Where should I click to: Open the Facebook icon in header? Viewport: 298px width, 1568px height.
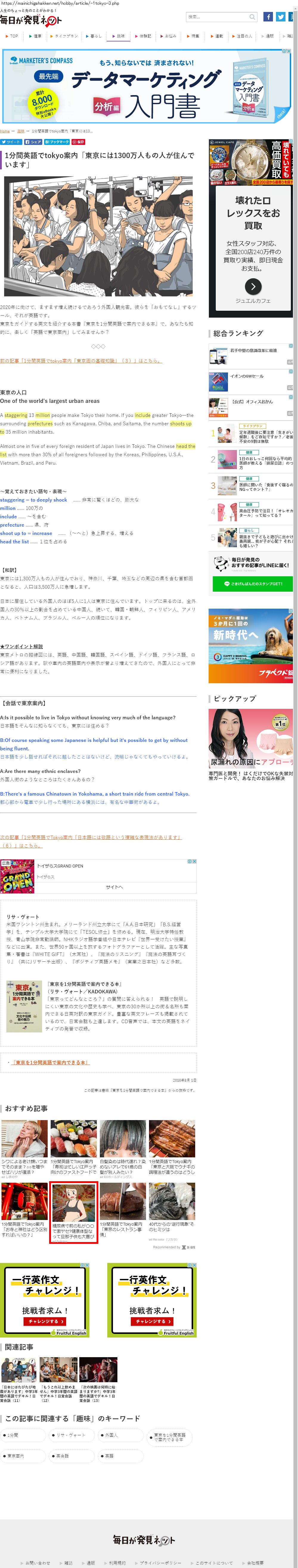click(268, 17)
